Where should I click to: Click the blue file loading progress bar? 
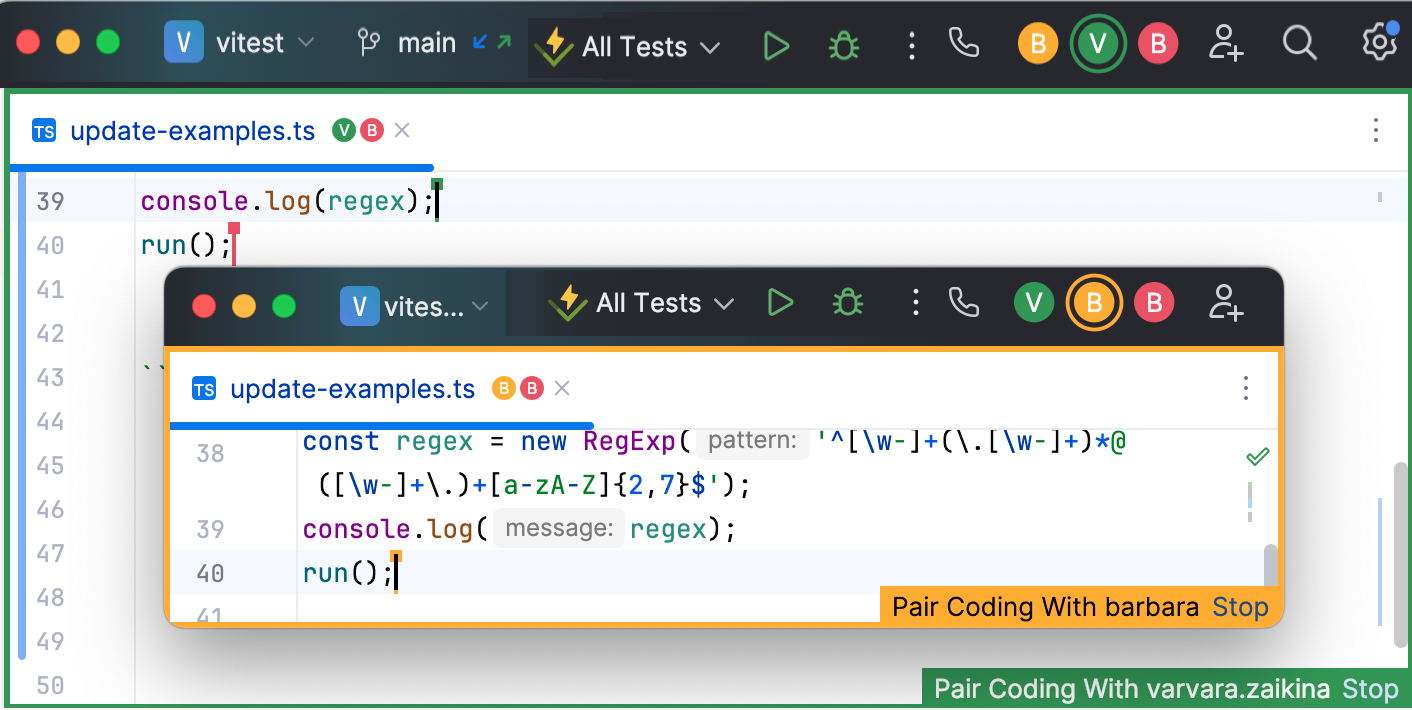click(220, 164)
